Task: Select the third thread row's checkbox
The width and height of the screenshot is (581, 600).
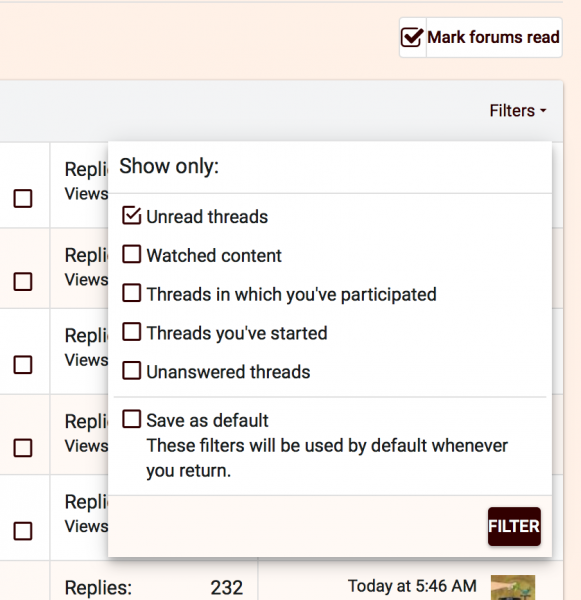Action: [23, 365]
